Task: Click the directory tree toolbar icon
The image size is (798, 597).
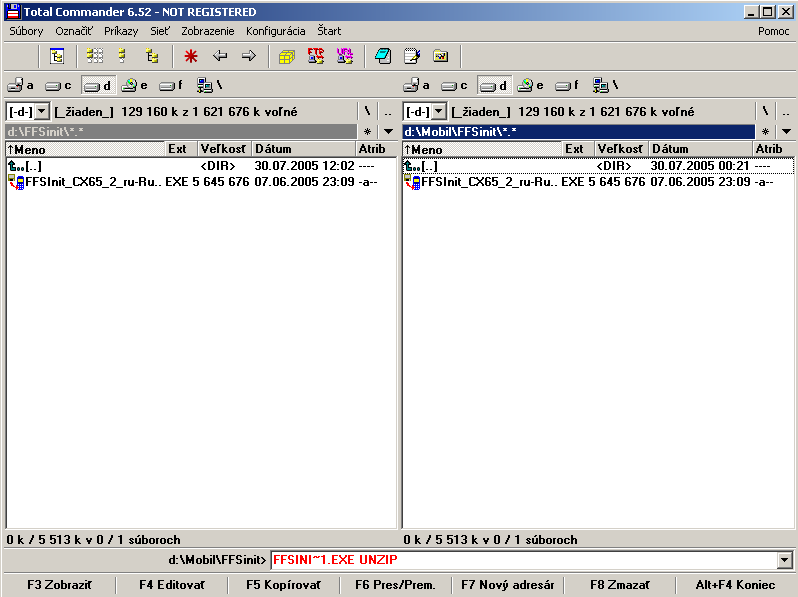Action: click(57, 56)
